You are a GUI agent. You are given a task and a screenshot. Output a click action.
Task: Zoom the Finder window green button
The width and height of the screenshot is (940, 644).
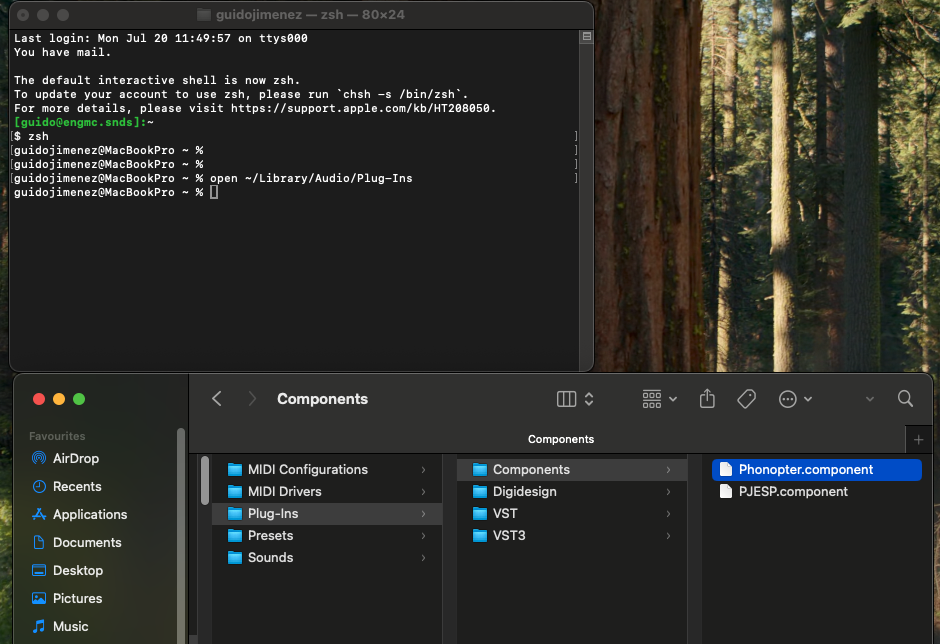(x=79, y=399)
